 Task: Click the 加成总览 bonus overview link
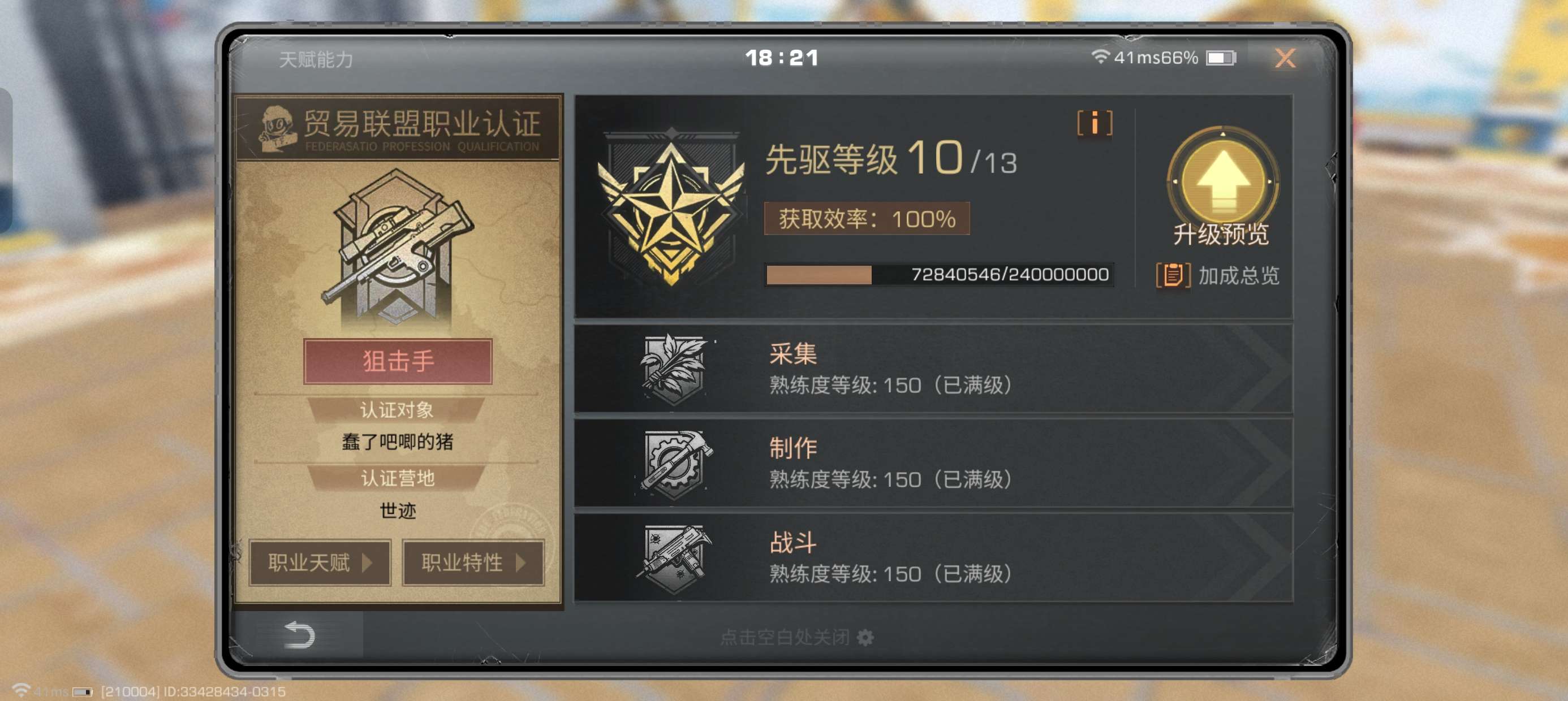1239,276
